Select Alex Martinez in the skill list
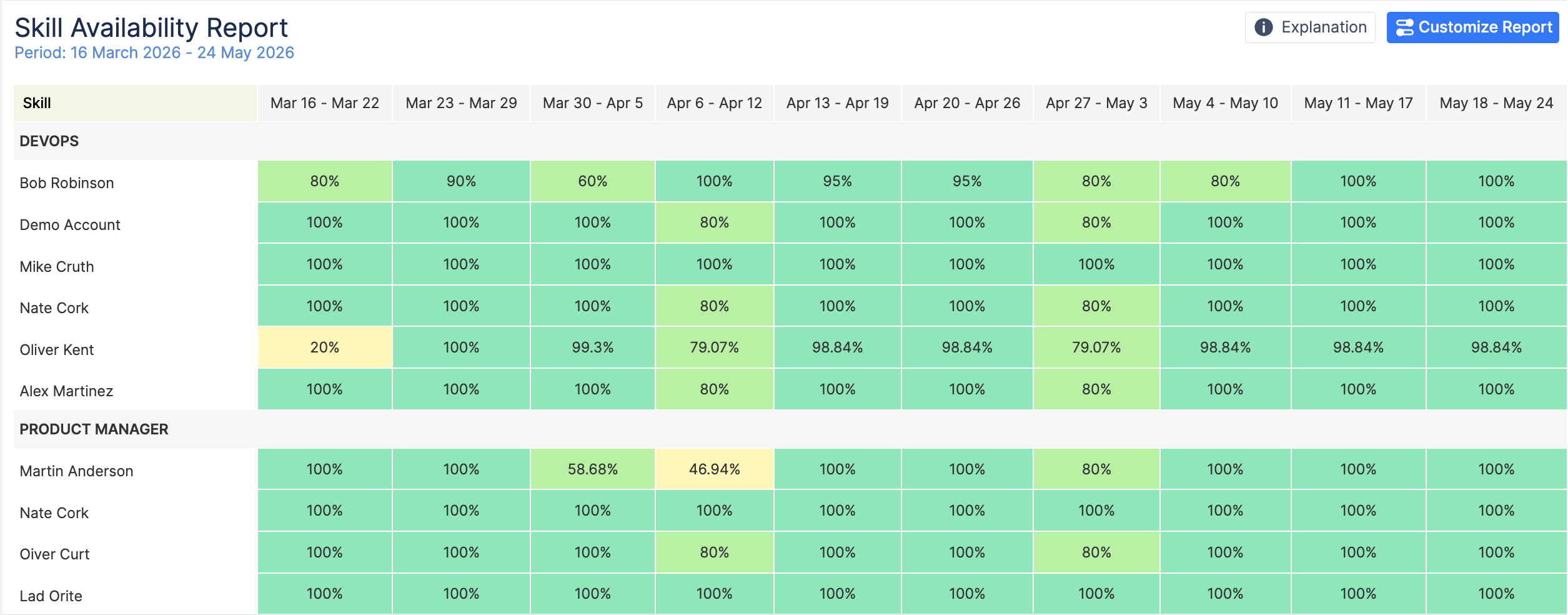Viewport: 1568px width, 615px height. 66,391
